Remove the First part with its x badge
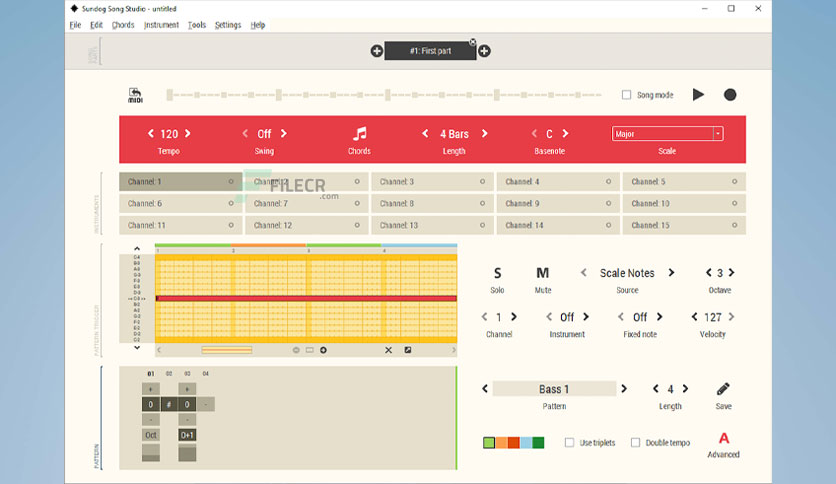This screenshot has width=836, height=484. (x=473, y=42)
